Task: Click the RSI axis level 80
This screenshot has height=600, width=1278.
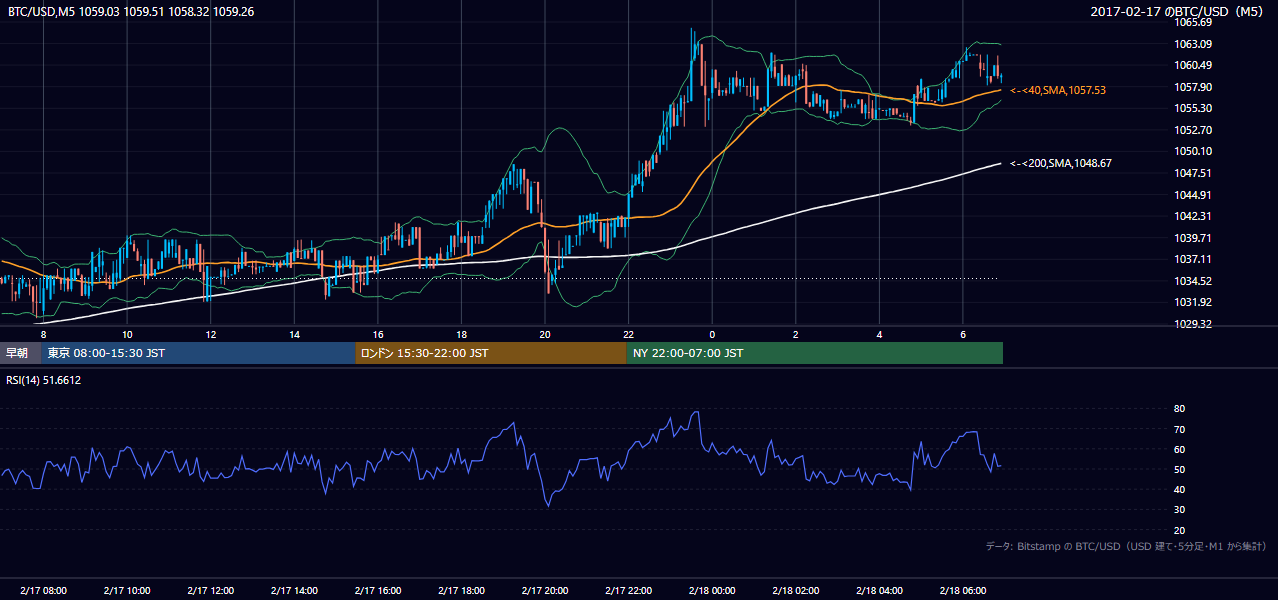Action: [x=1179, y=409]
